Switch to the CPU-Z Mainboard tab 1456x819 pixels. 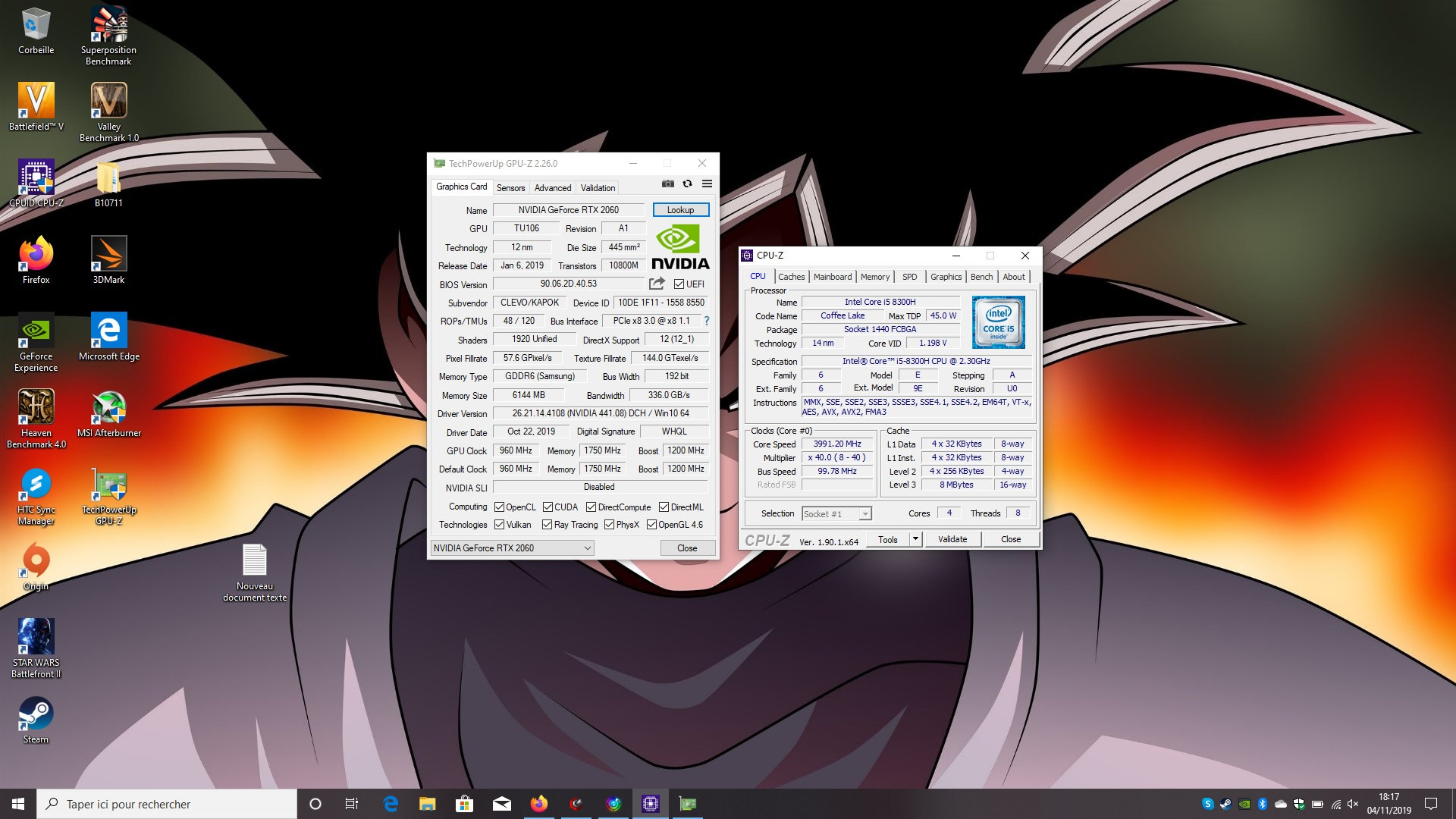[832, 277]
